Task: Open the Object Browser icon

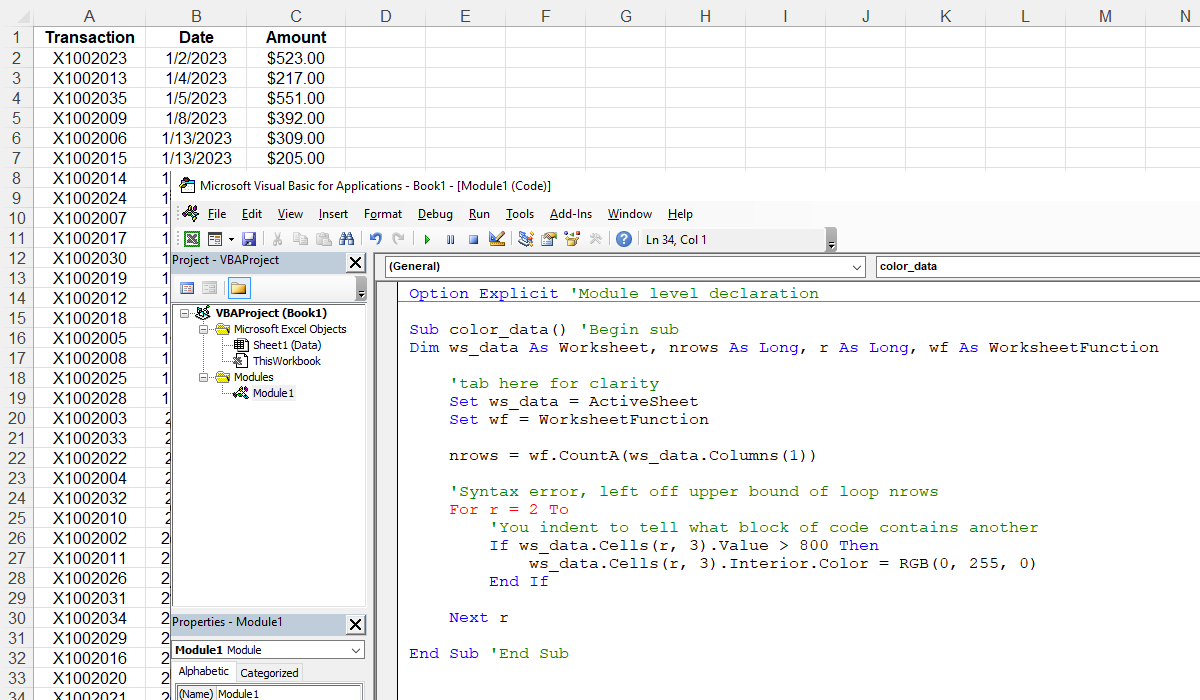Action: tap(573, 239)
